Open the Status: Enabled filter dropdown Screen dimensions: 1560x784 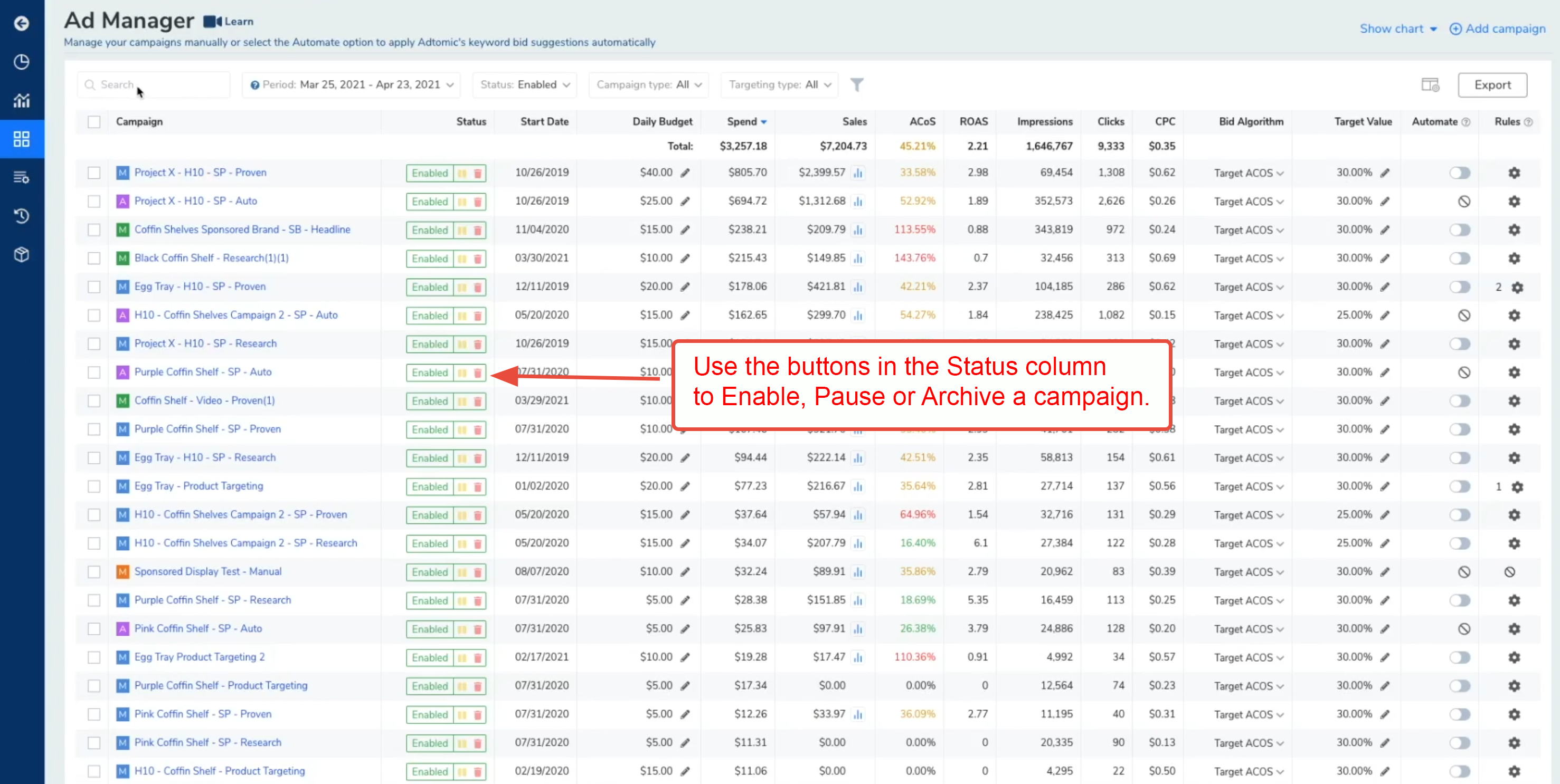pyautogui.click(x=524, y=85)
